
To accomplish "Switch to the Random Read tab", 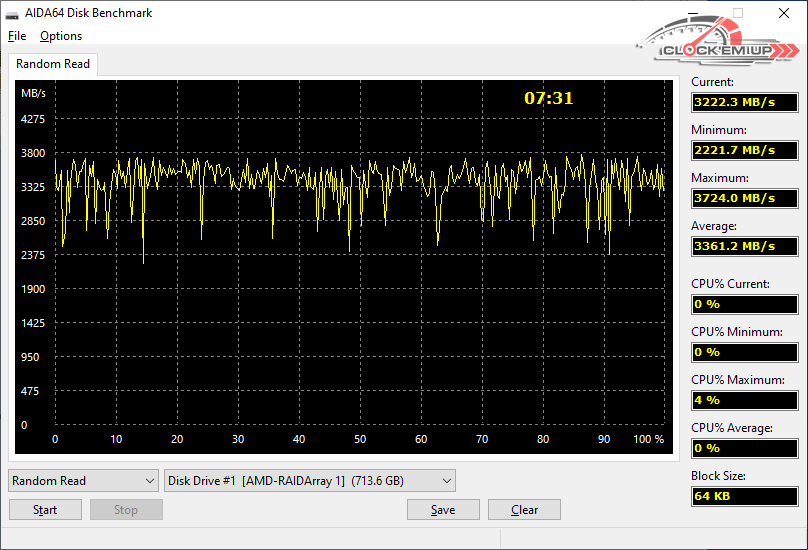I will tap(53, 64).
